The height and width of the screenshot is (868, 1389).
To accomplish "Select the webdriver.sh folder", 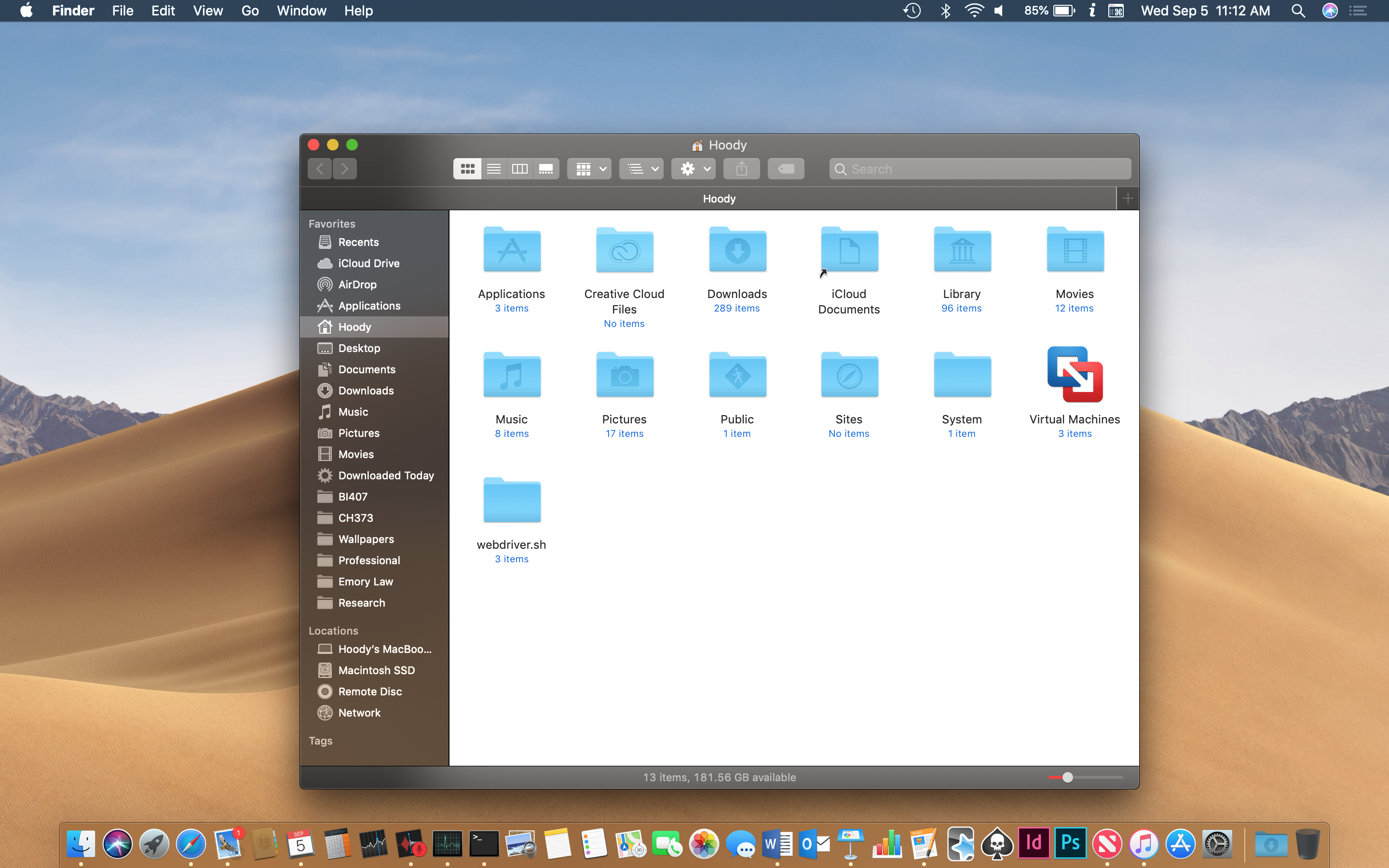I will [511, 500].
